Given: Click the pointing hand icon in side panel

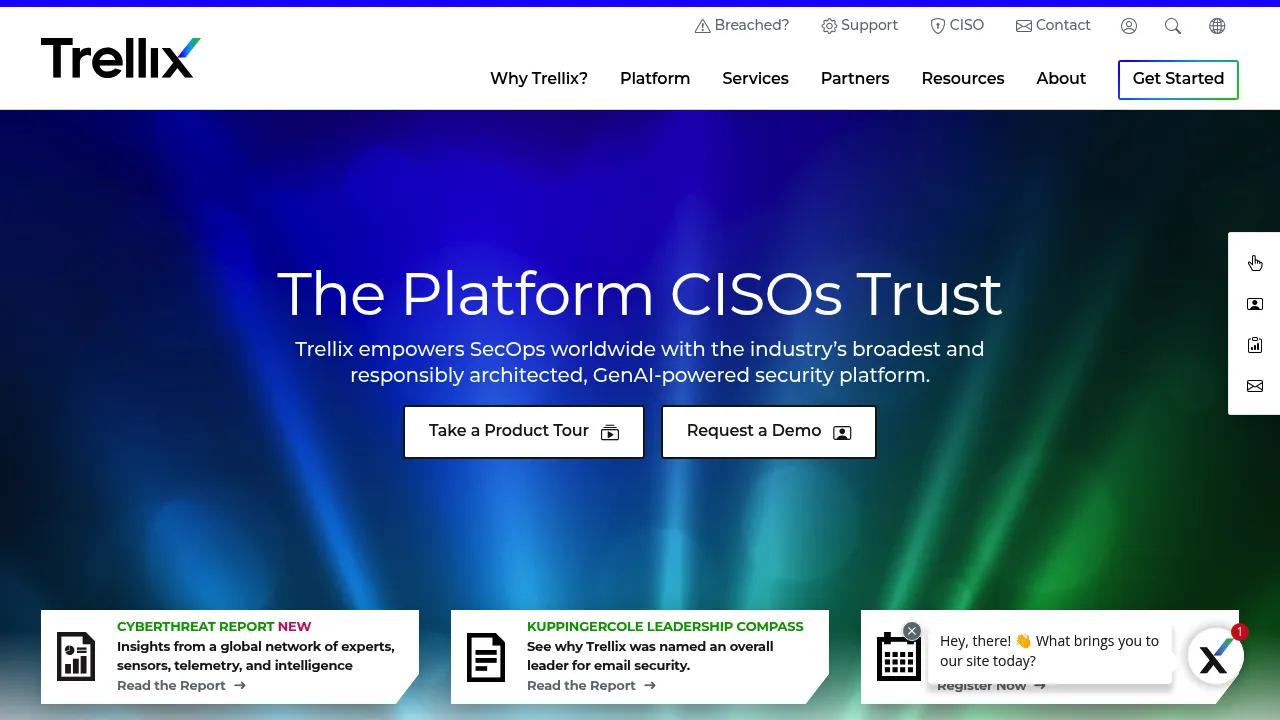Looking at the screenshot, I should click(1255, 263).
